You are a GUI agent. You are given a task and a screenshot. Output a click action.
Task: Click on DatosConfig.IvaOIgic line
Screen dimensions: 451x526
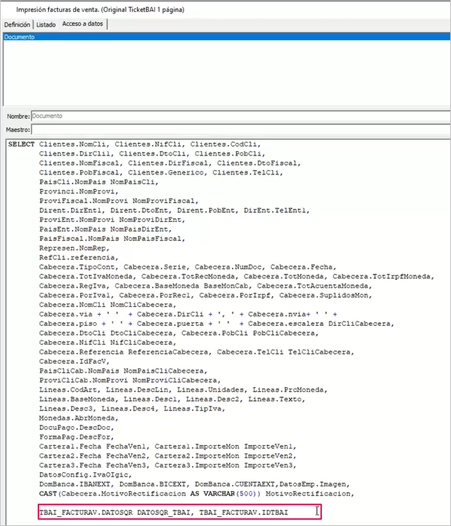(85, 475)
